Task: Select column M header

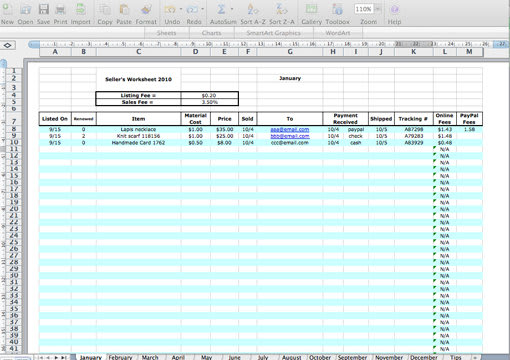Action: tap(469, 52)
